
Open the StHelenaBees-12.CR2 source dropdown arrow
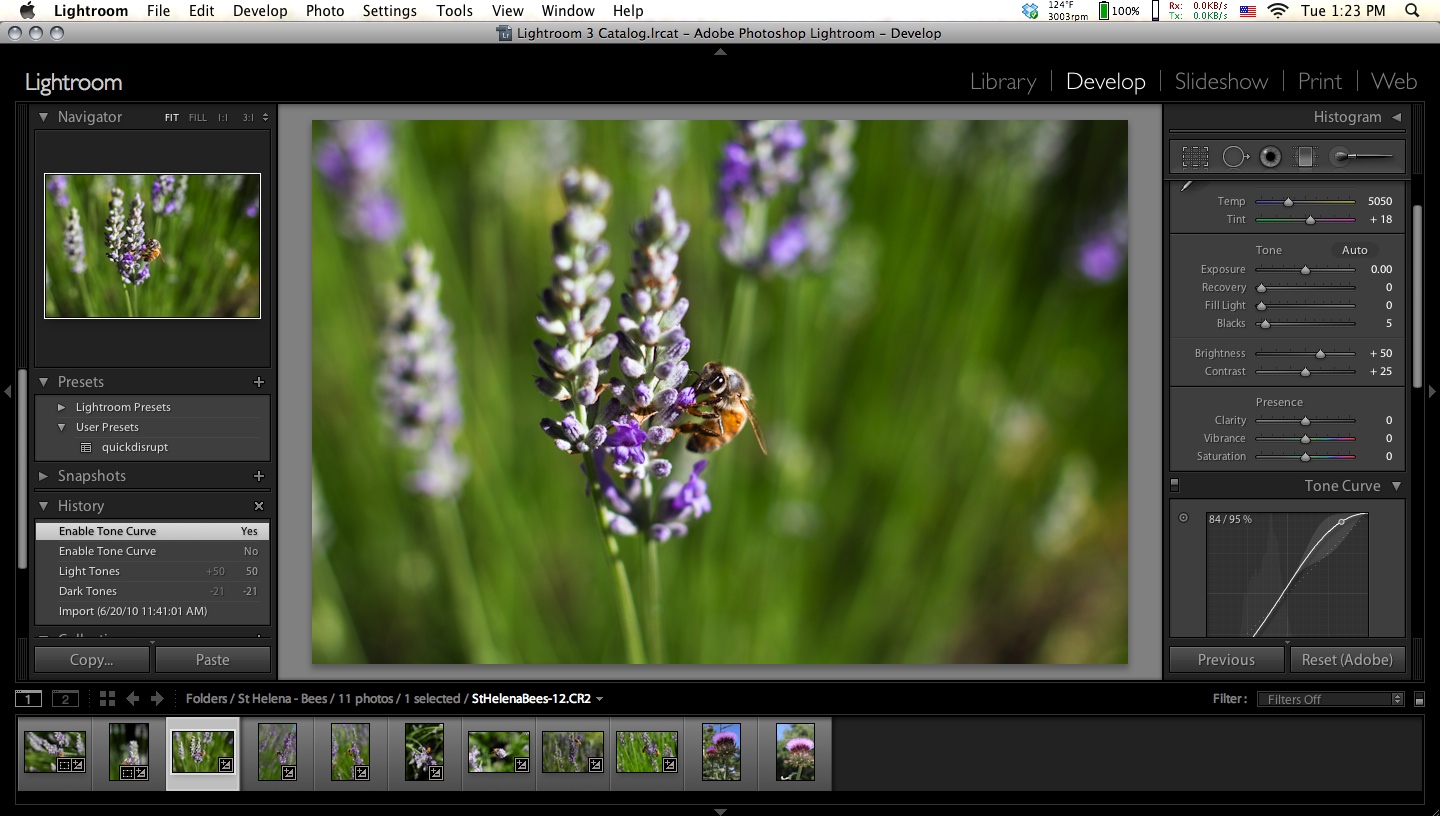600,699
